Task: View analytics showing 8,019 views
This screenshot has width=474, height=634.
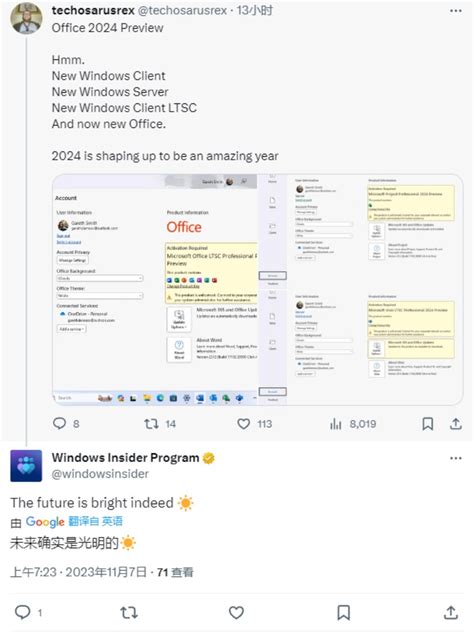Action: point(336,424)
